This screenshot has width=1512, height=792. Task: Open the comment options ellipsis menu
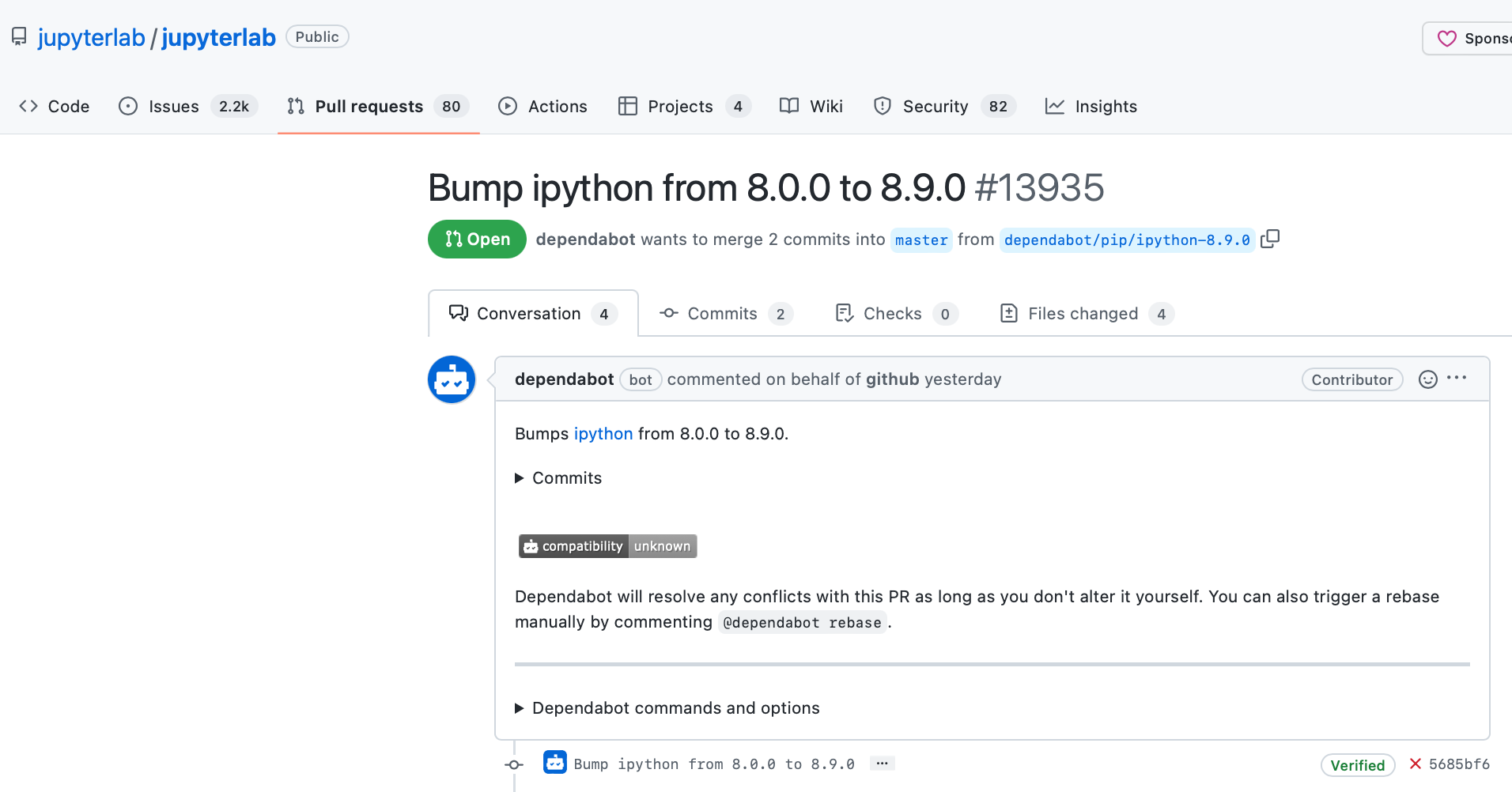coord(1457,378)
